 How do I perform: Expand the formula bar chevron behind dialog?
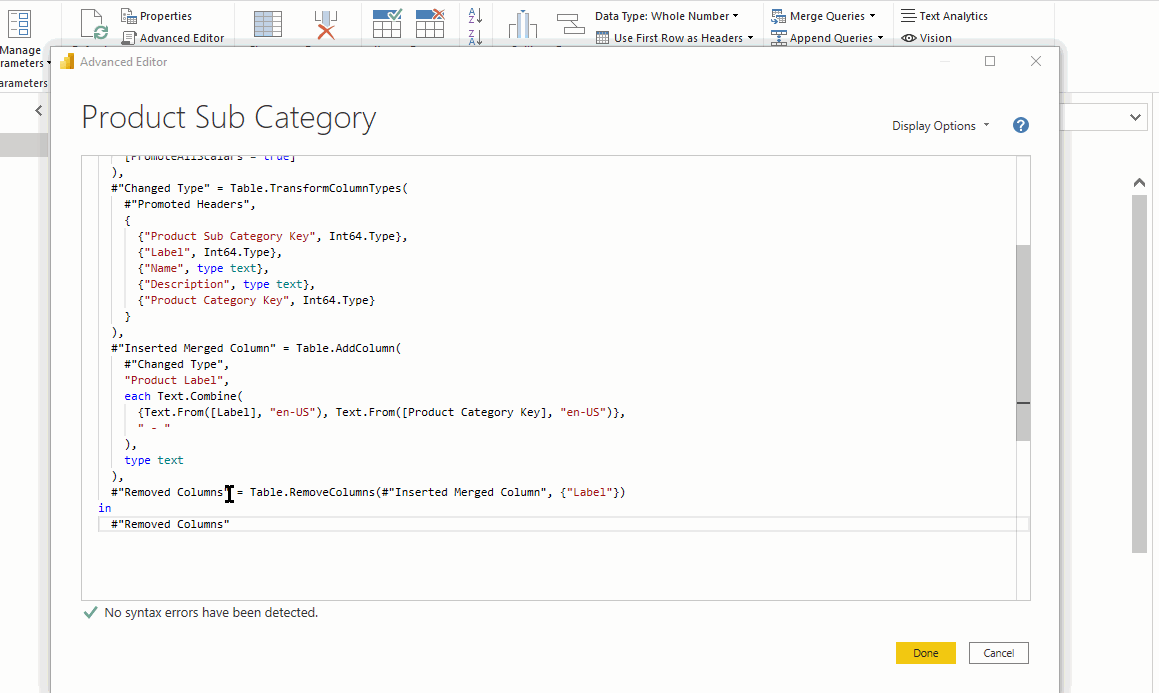point(1135,117)
